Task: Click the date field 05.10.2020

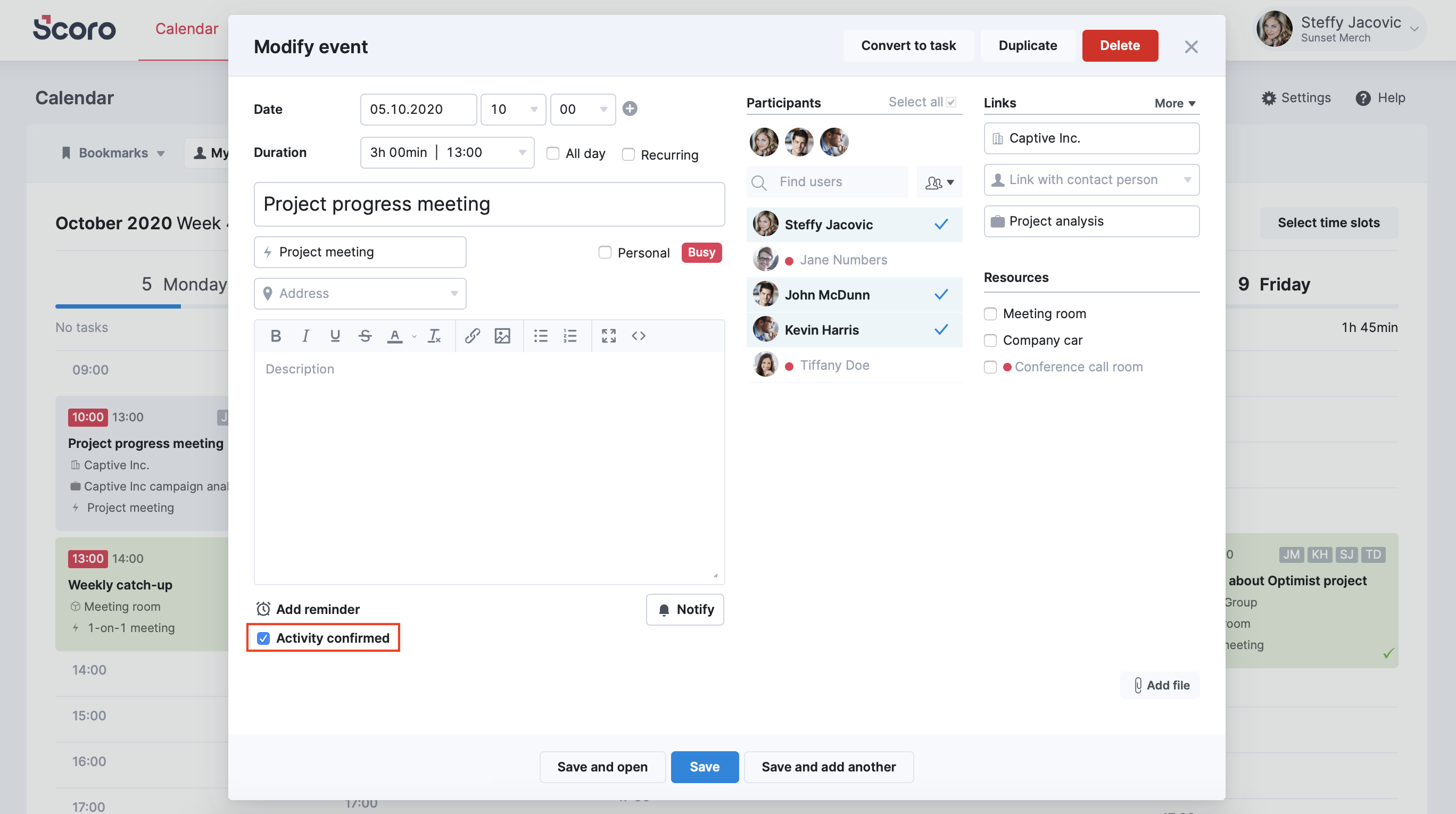Action: 418,109
